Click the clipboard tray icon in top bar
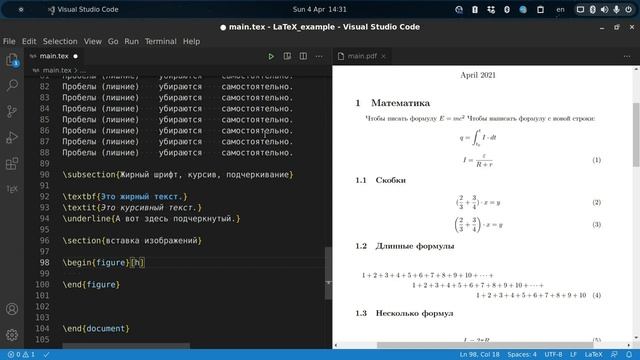 tap(540, 9)
